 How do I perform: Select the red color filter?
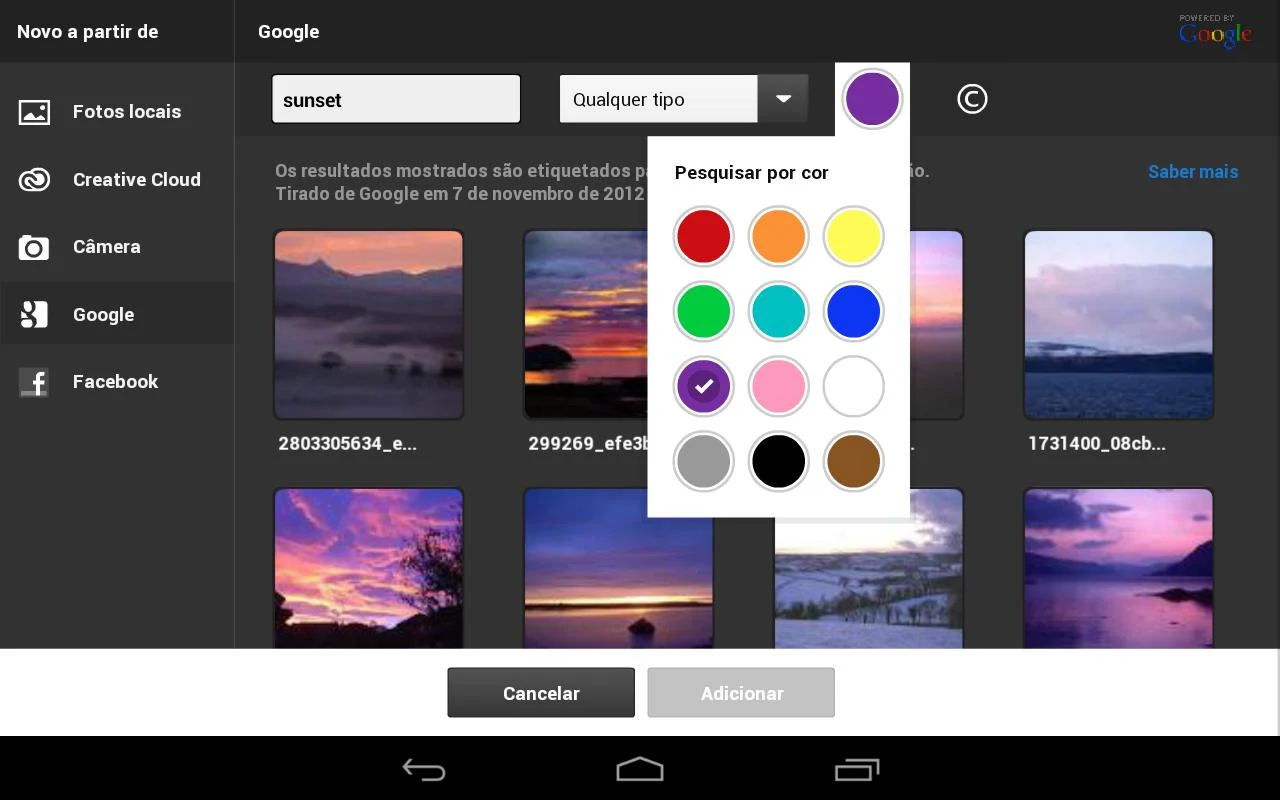pos(703,236)
